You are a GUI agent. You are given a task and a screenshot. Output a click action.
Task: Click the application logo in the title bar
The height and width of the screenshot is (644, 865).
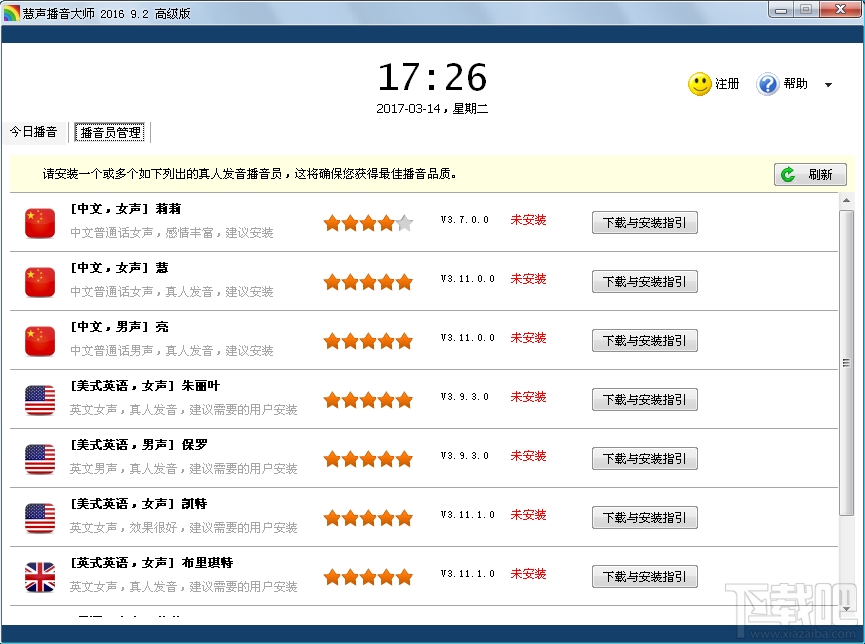click(13, 12)
